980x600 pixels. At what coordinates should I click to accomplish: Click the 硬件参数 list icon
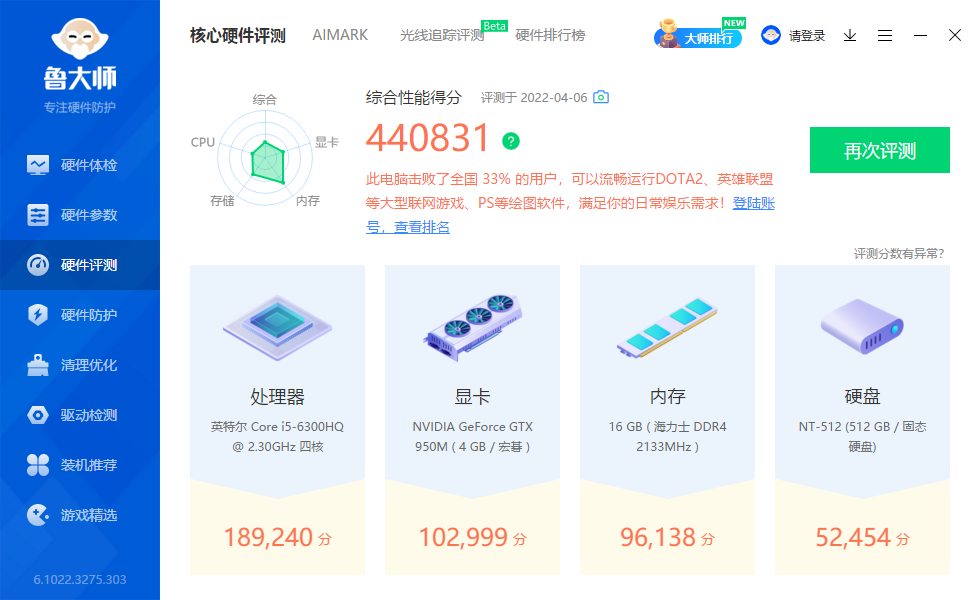38,215
